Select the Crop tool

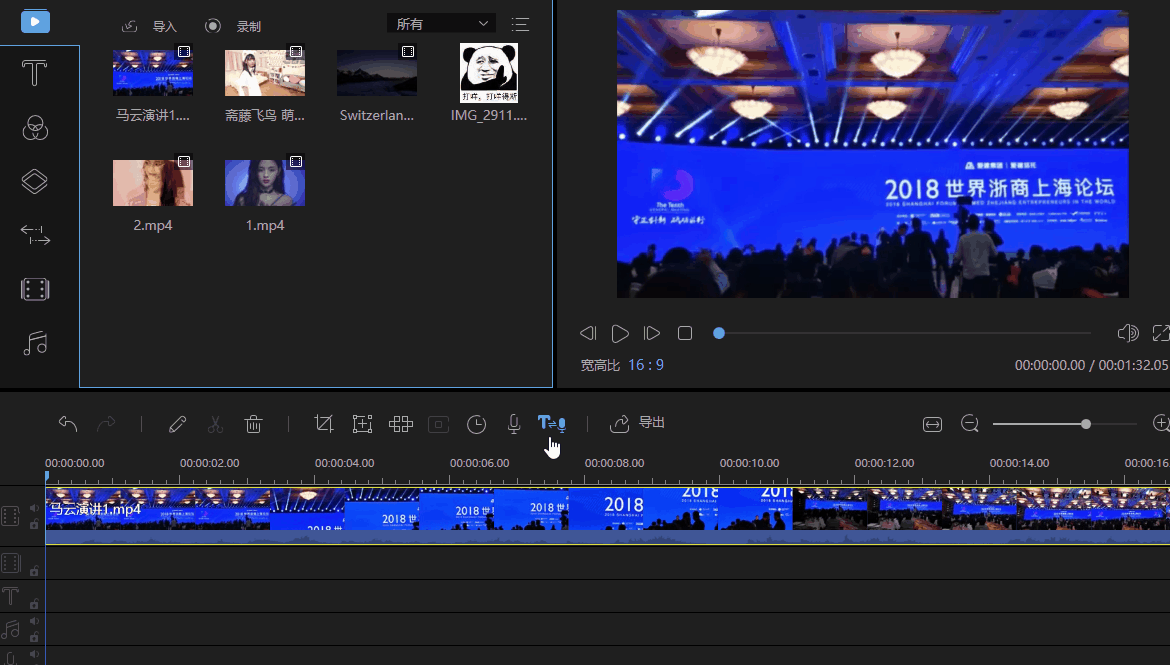pos(324,424)
